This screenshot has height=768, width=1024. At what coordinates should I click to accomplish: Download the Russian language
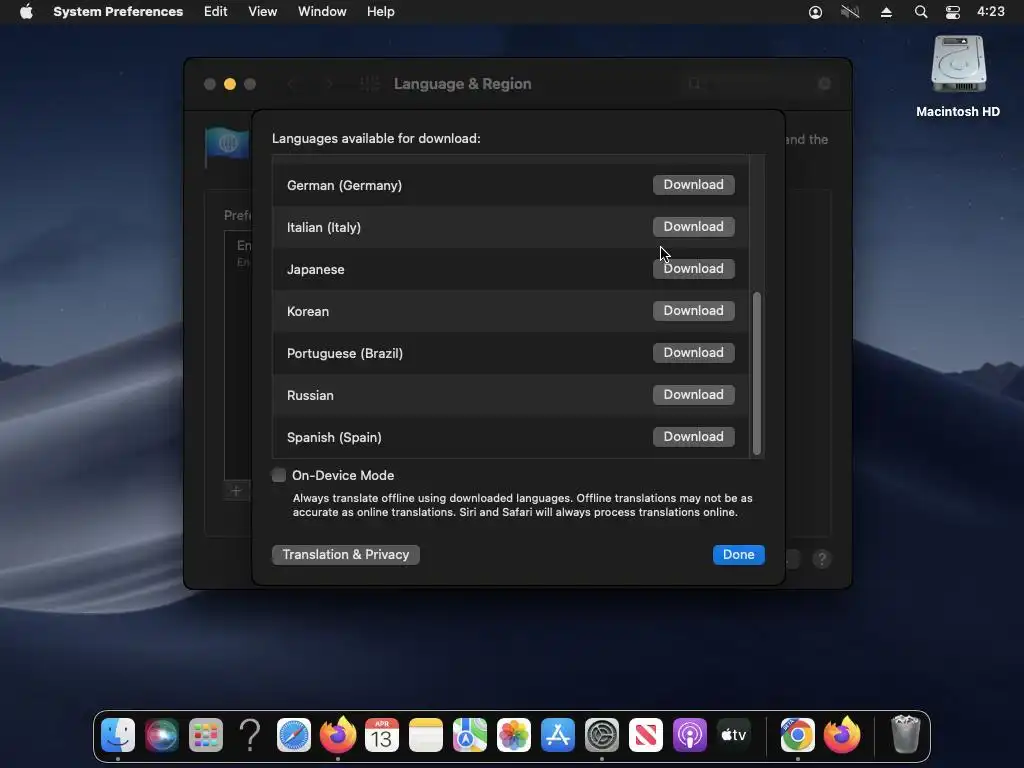click(x=694, y=394)
